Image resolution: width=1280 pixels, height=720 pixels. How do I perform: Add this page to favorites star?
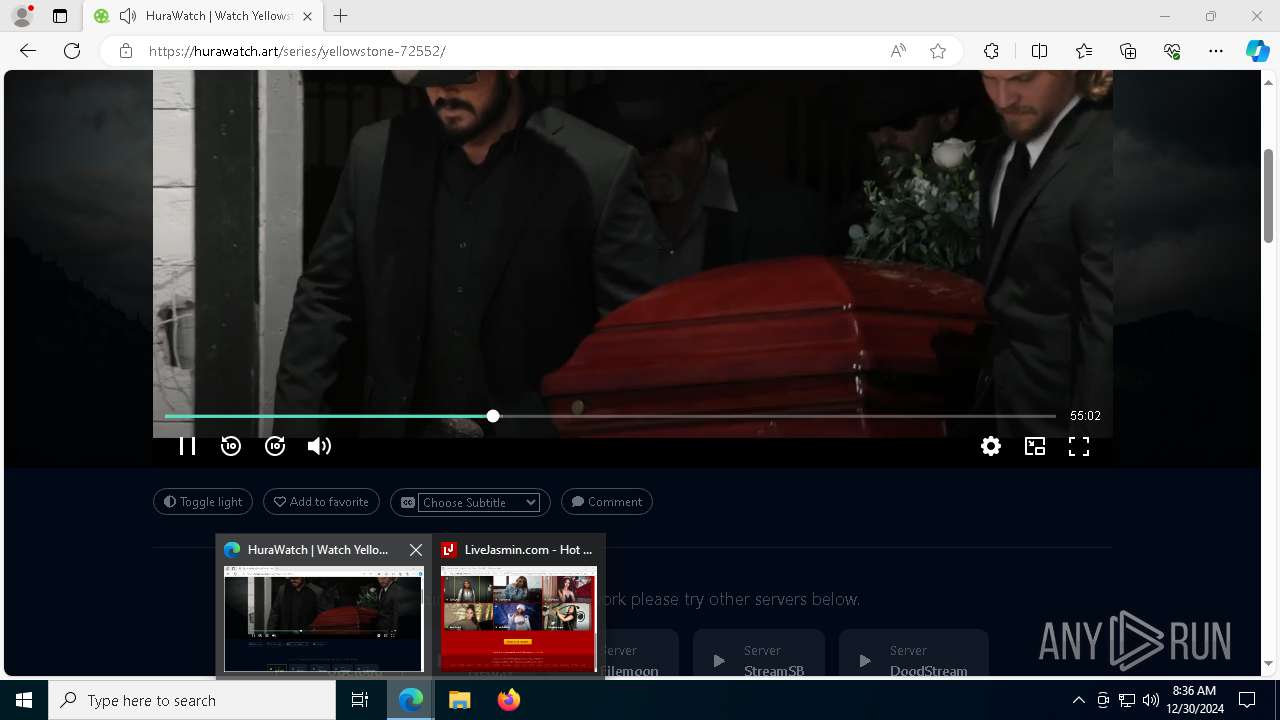[x=938, y=51]
